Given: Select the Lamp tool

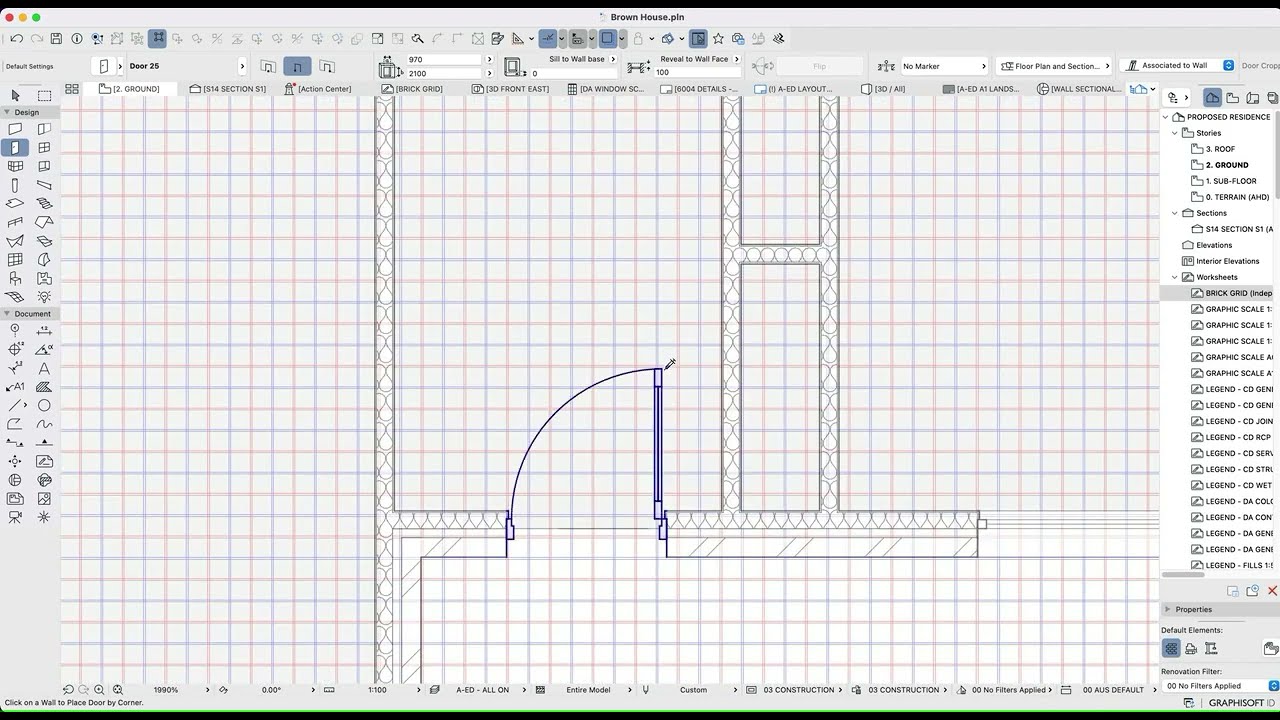Looking at the screenshot, I should 44,297.
